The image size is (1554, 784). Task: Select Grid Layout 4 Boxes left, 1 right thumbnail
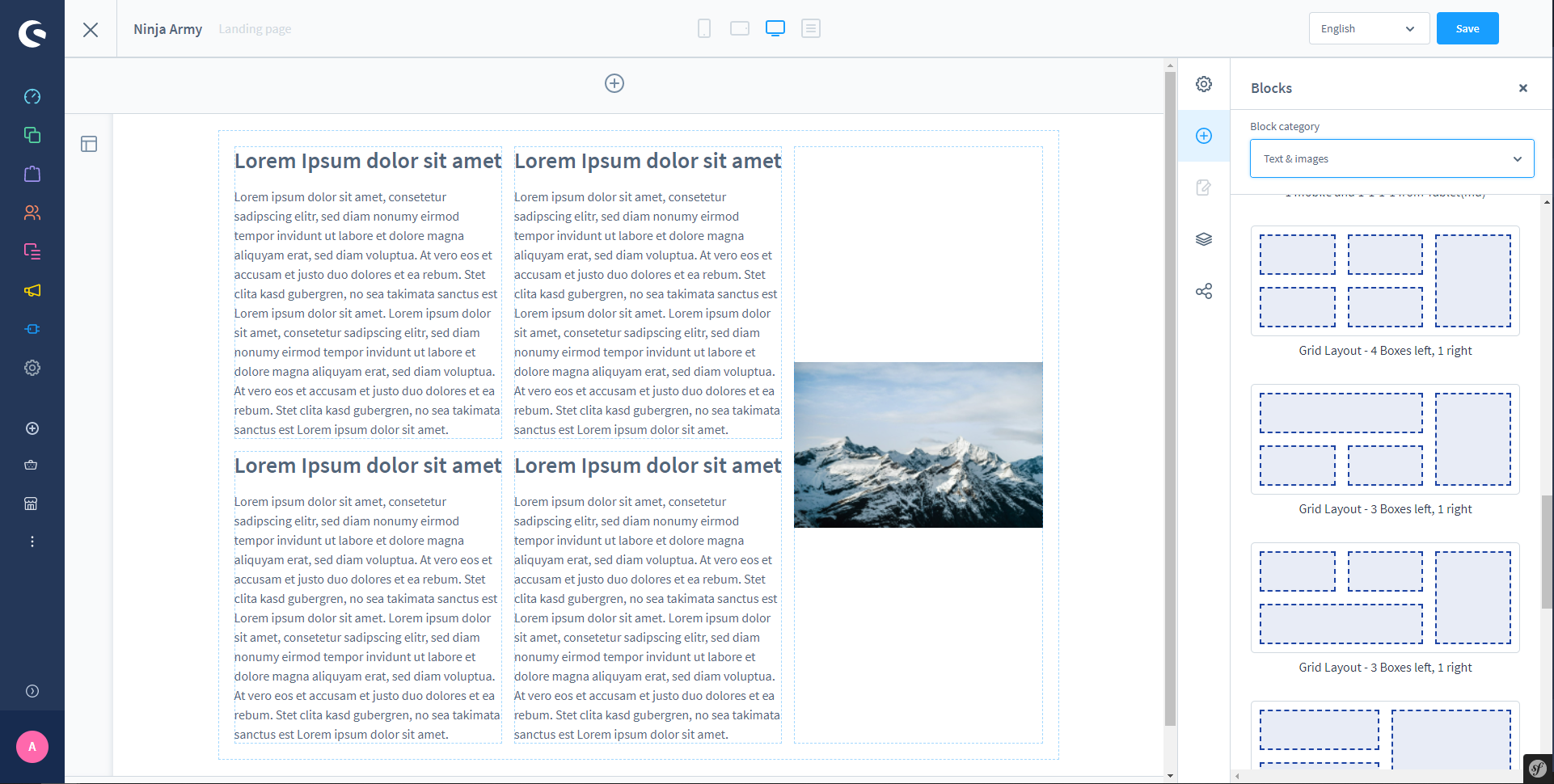1385,280
